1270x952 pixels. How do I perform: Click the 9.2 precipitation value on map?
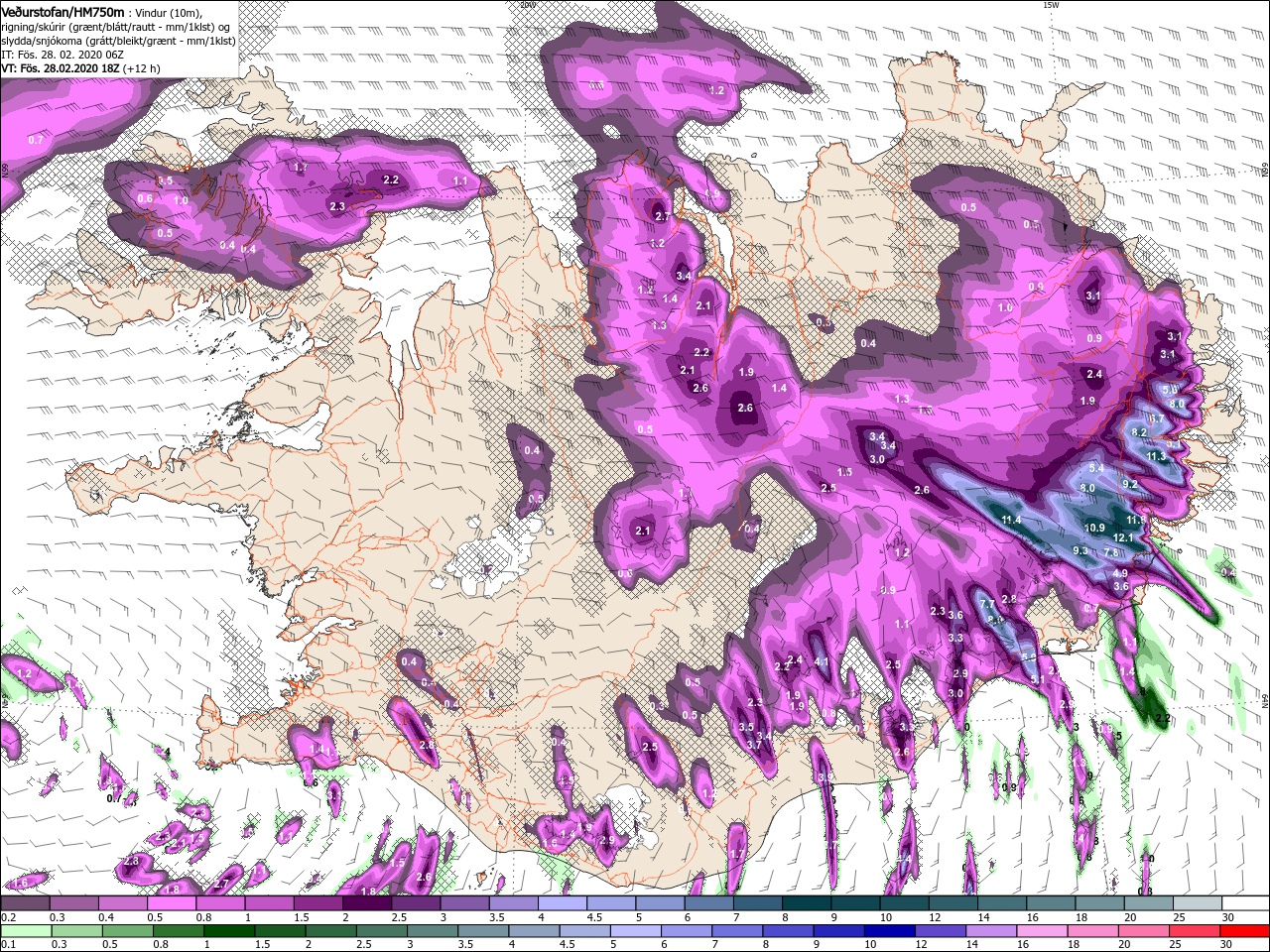[x=1130, y=484]
